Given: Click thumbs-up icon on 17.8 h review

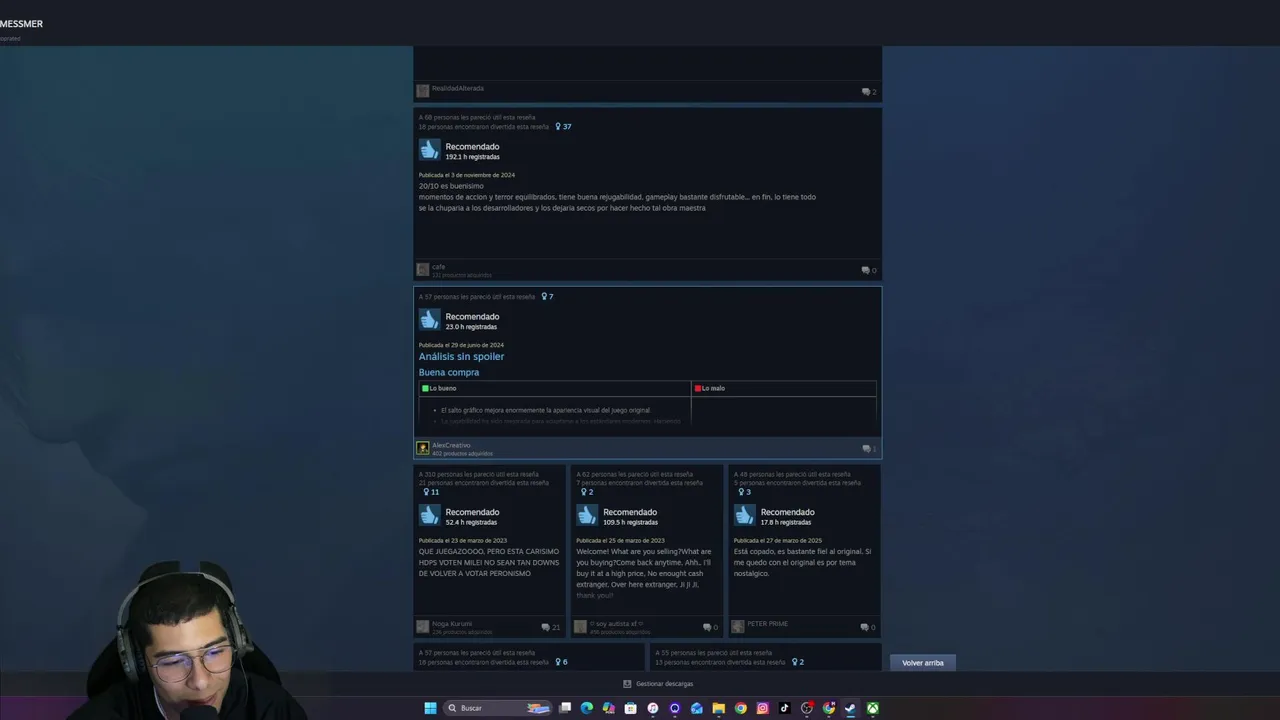Looking at the screenshot, I should click(744, 515).
